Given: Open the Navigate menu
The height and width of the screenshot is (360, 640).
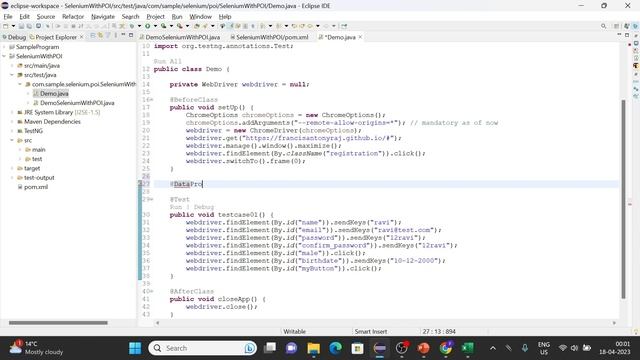Looking at the screenshot, I should (103, 16).
